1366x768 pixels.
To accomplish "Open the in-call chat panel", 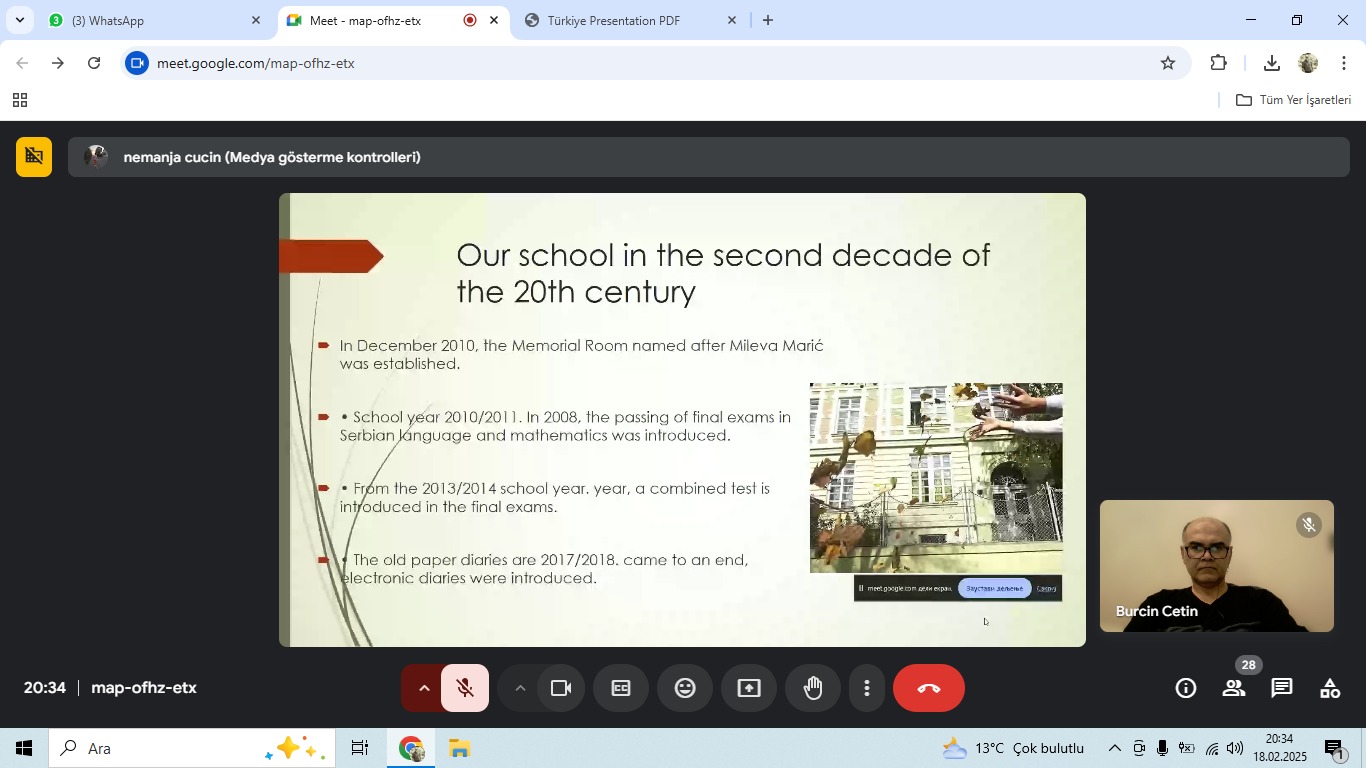I will pos(1282,688).
